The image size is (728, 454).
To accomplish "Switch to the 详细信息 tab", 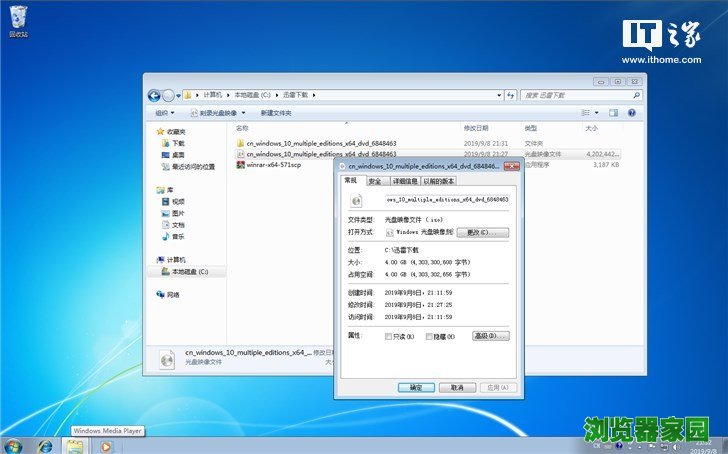I will pos(404,181).
